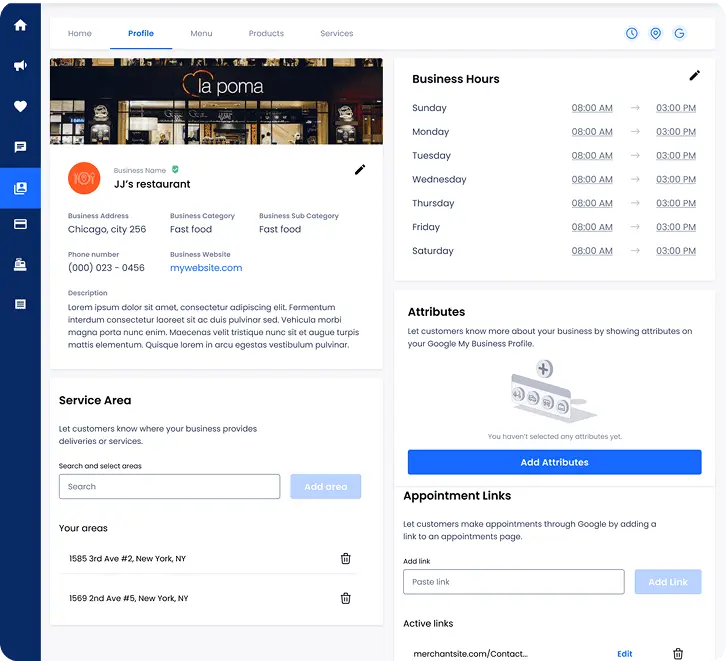Delete the 1585 3rd Ave service area
The image size is (726, 661).
pos(346,558)
